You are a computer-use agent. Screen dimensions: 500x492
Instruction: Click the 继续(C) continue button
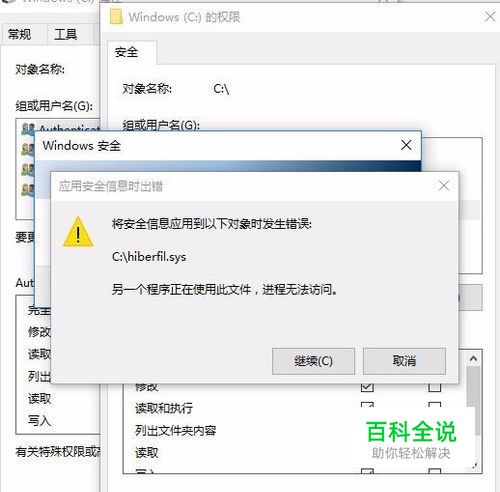pos(313,361)
